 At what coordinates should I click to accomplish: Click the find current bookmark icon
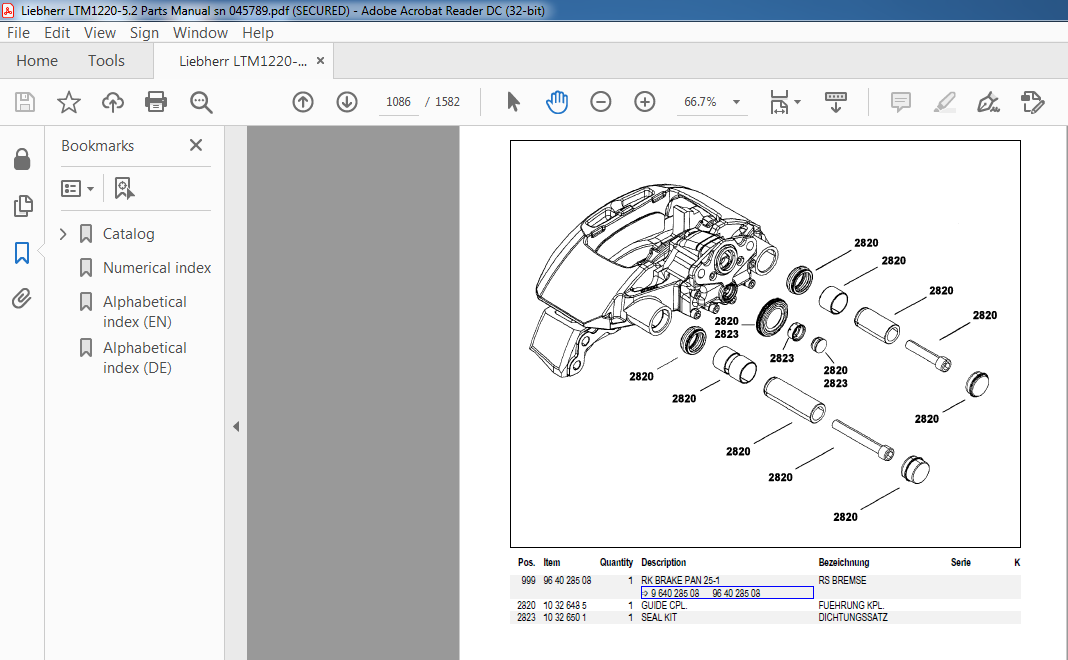(x=124, y=189)
